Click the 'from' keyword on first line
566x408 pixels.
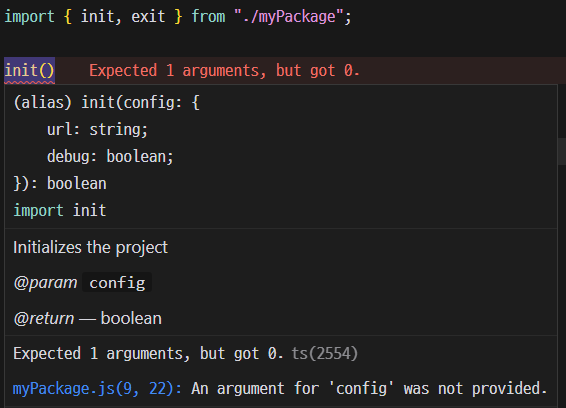point(208,17)
